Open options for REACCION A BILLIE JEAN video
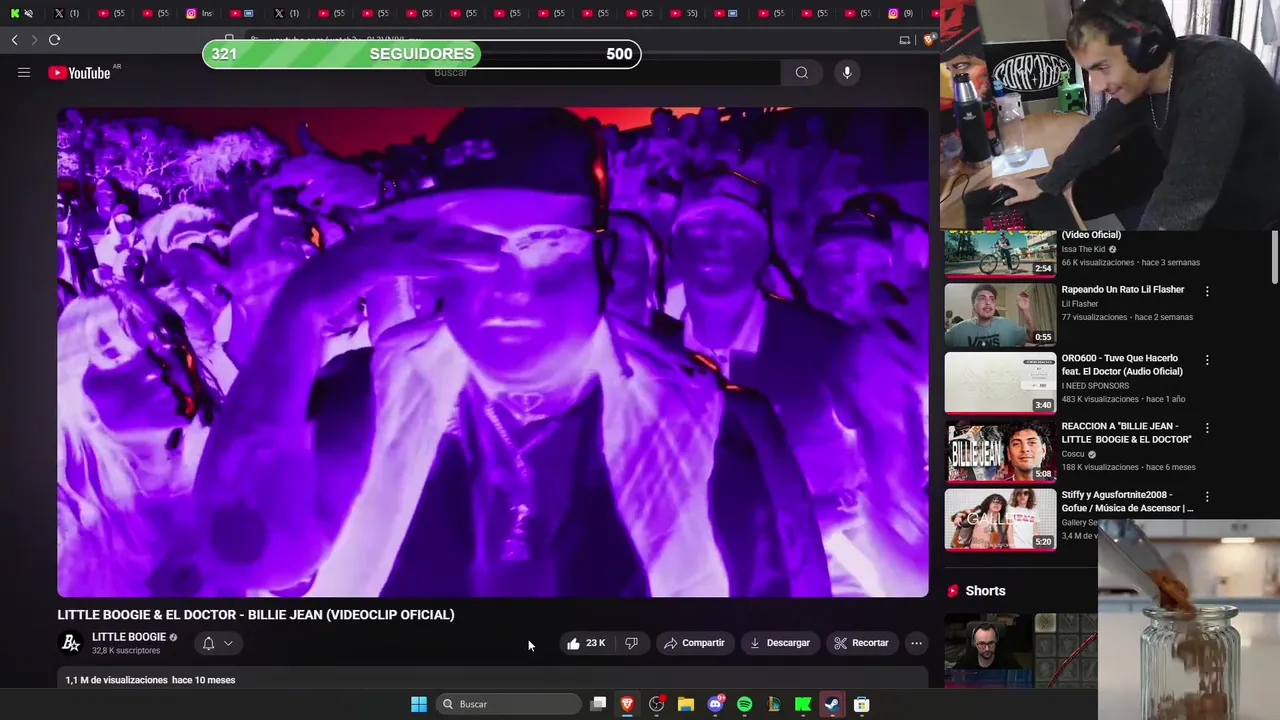Viewport: 1280px width, 720px height. (1207, 428)
